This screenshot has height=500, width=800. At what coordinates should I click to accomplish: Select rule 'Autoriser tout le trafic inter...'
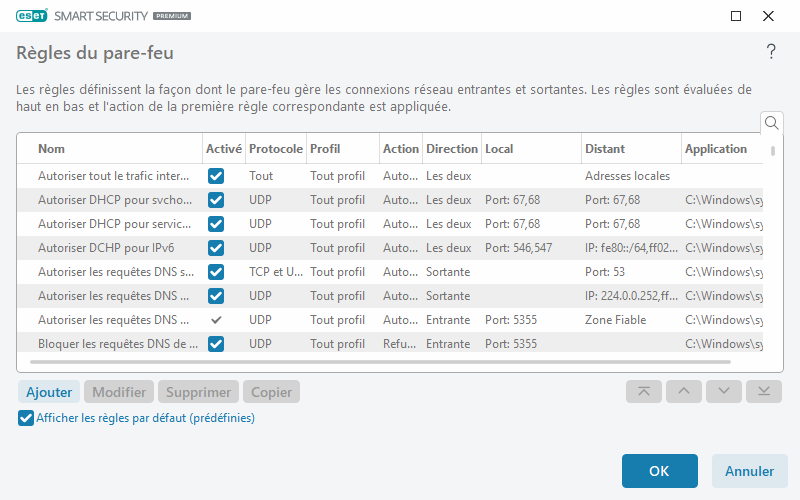click(113, 176)
